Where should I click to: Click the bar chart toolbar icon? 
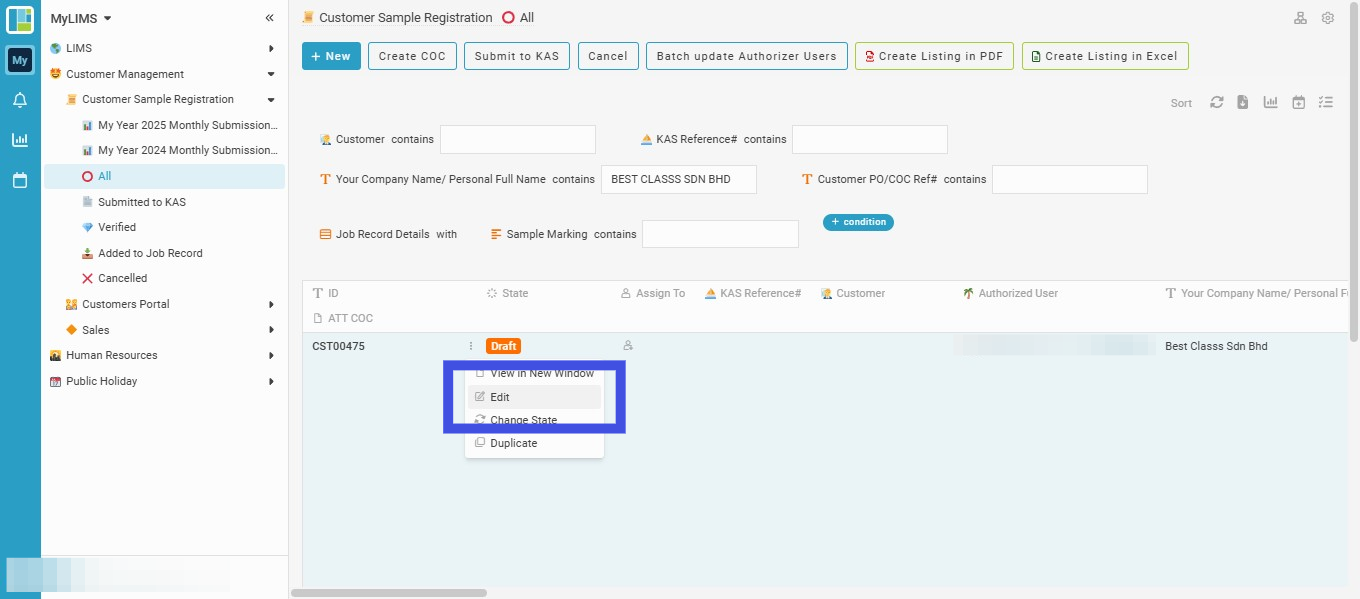1271,102
